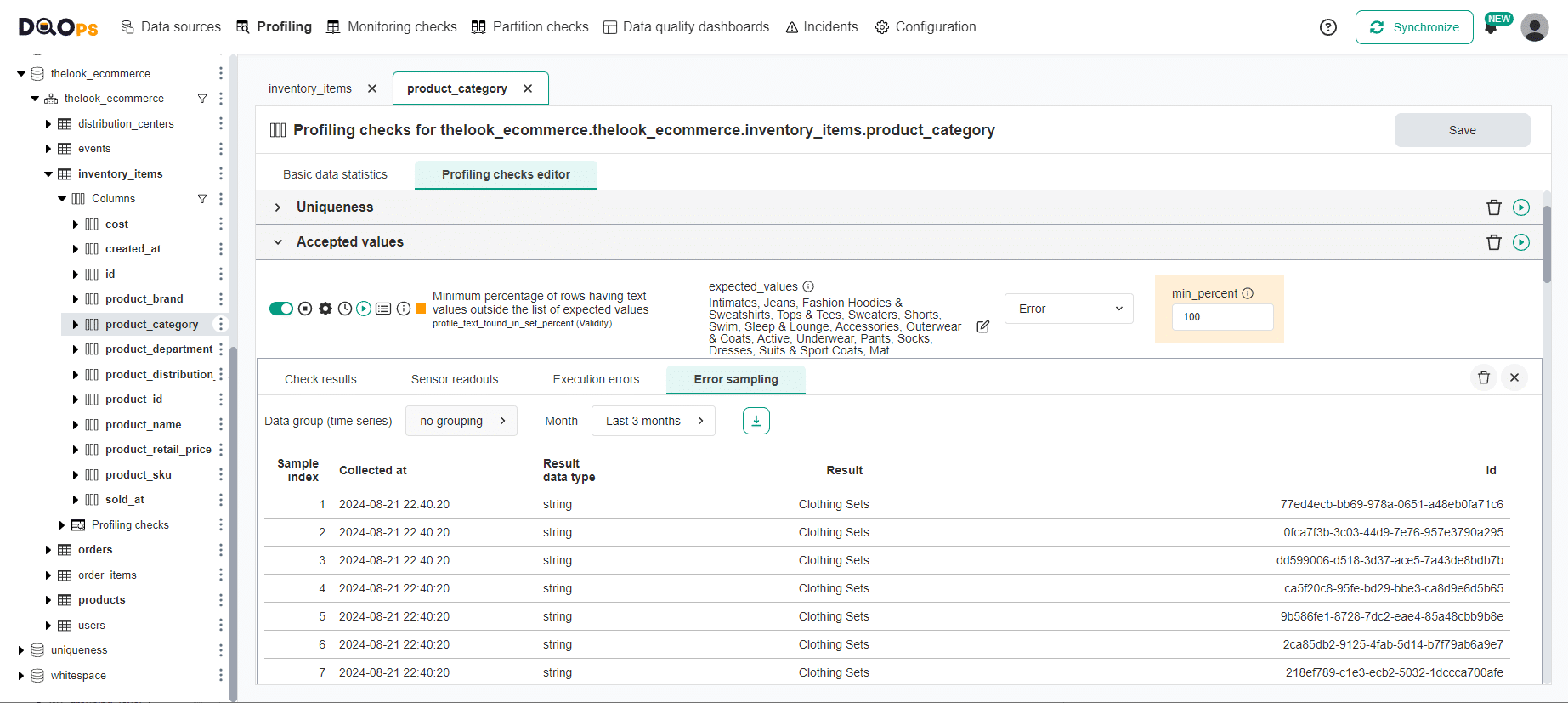Image resolution: width=1568 pixels, height=703 pixels.
Task: Open Configuration menu
Action: pyautogui.click(x=926, y=27)
